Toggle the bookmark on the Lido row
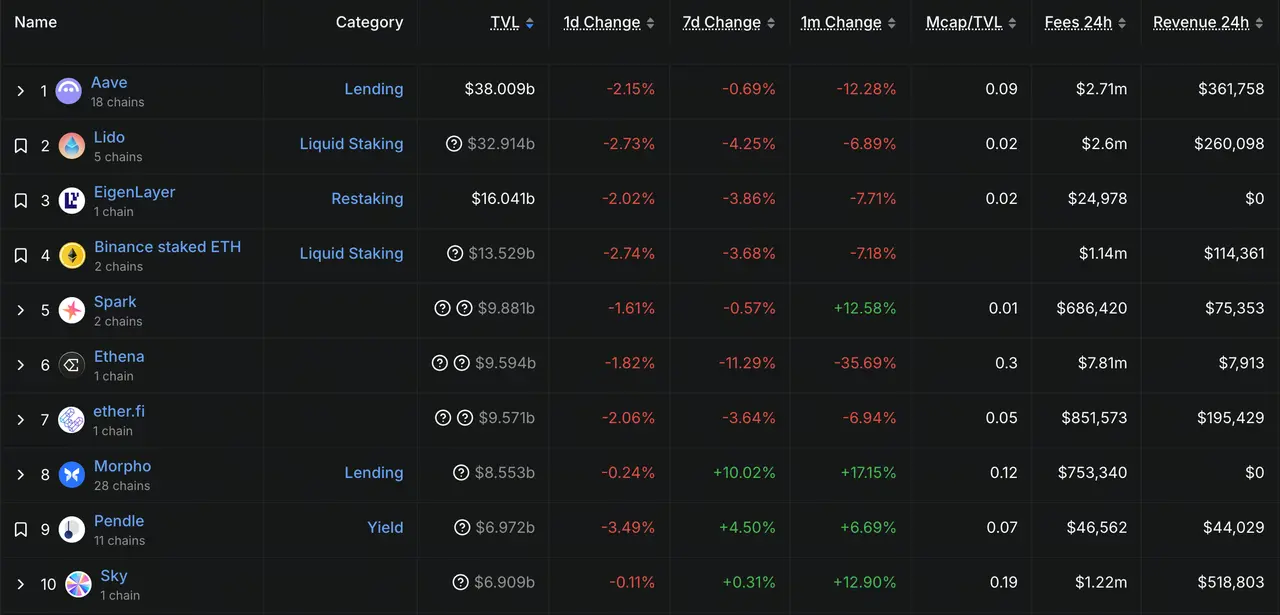Viewport: 1280px width, 615px height. [20, 145]
